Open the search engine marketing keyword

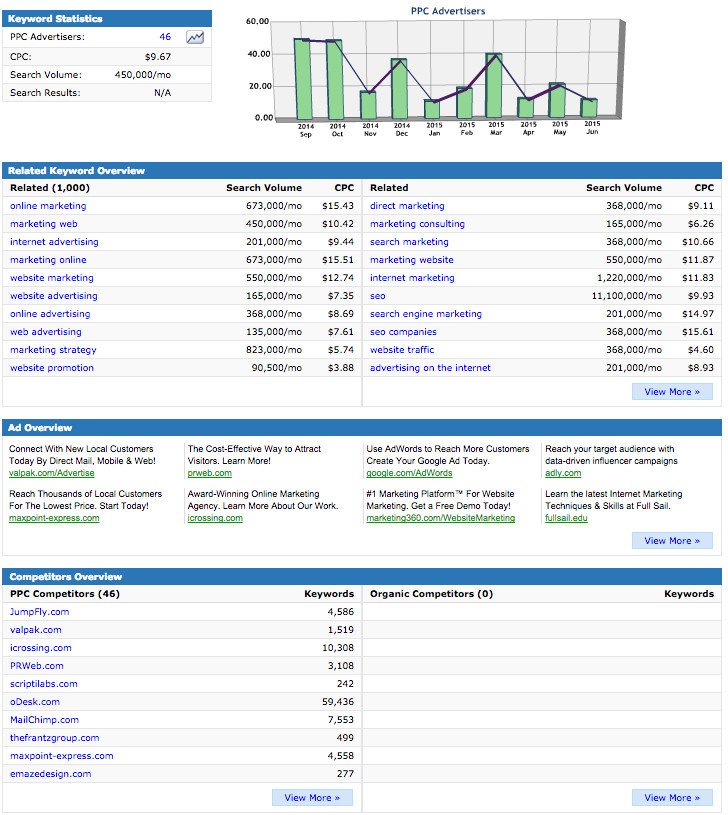(x=426, y=314)
